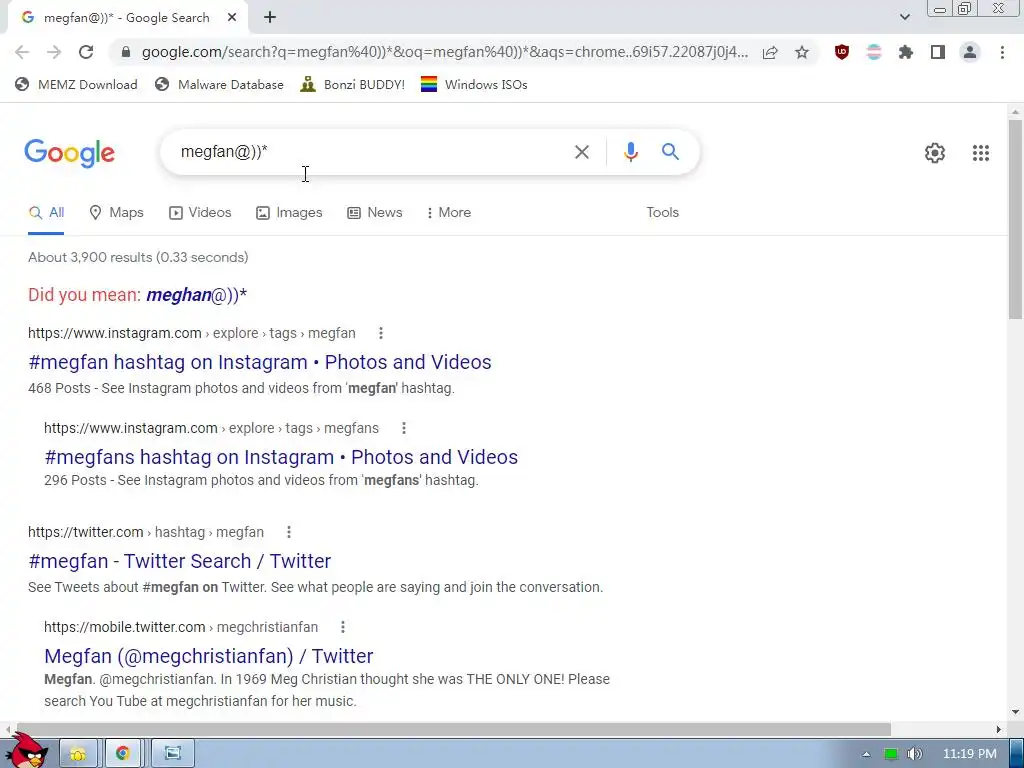
Task: Toggle the browser side panel
Action: point(938,52)
